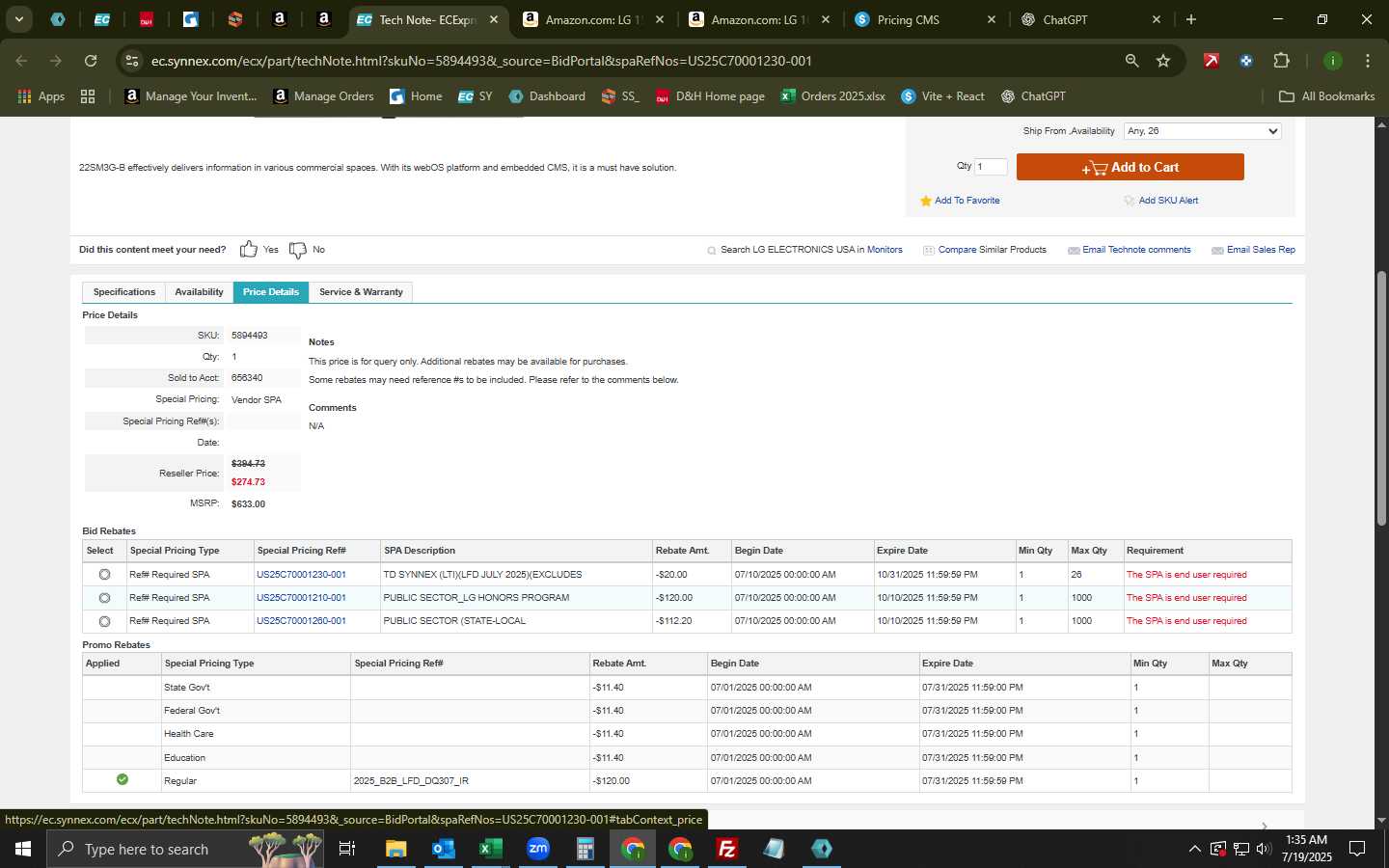Select the Price Details tab
The image size is (1389, 868).
coord(271,292)
